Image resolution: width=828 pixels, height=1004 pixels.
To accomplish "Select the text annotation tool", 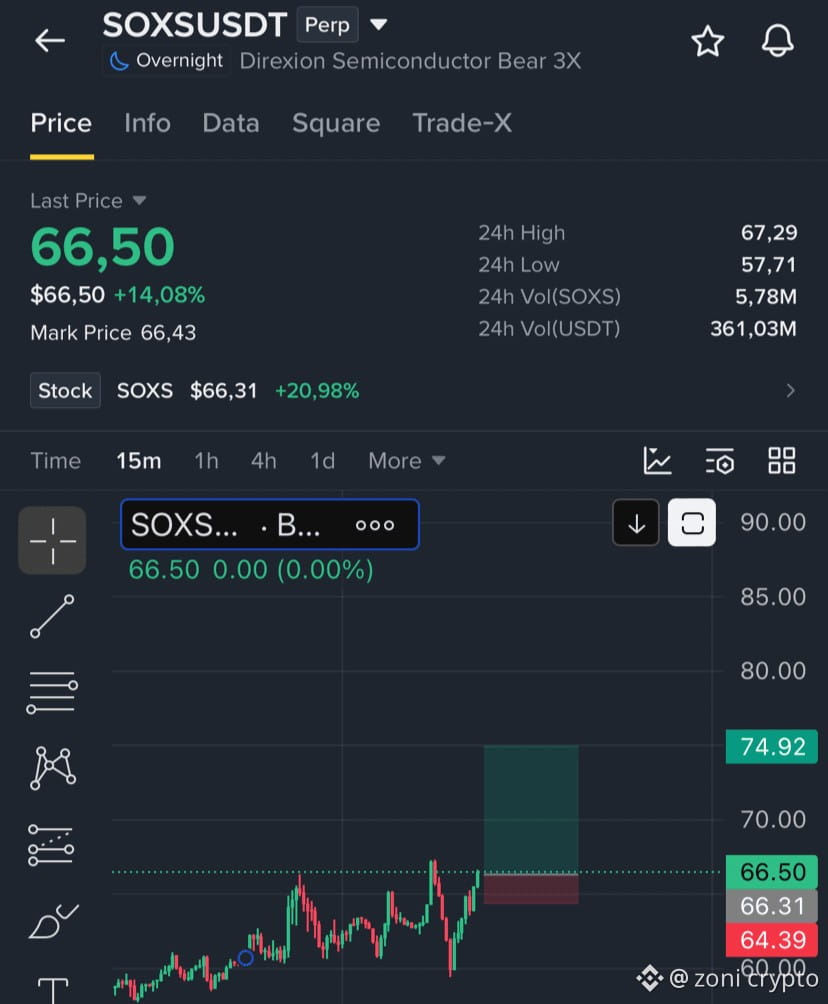I will pos(53,990).
